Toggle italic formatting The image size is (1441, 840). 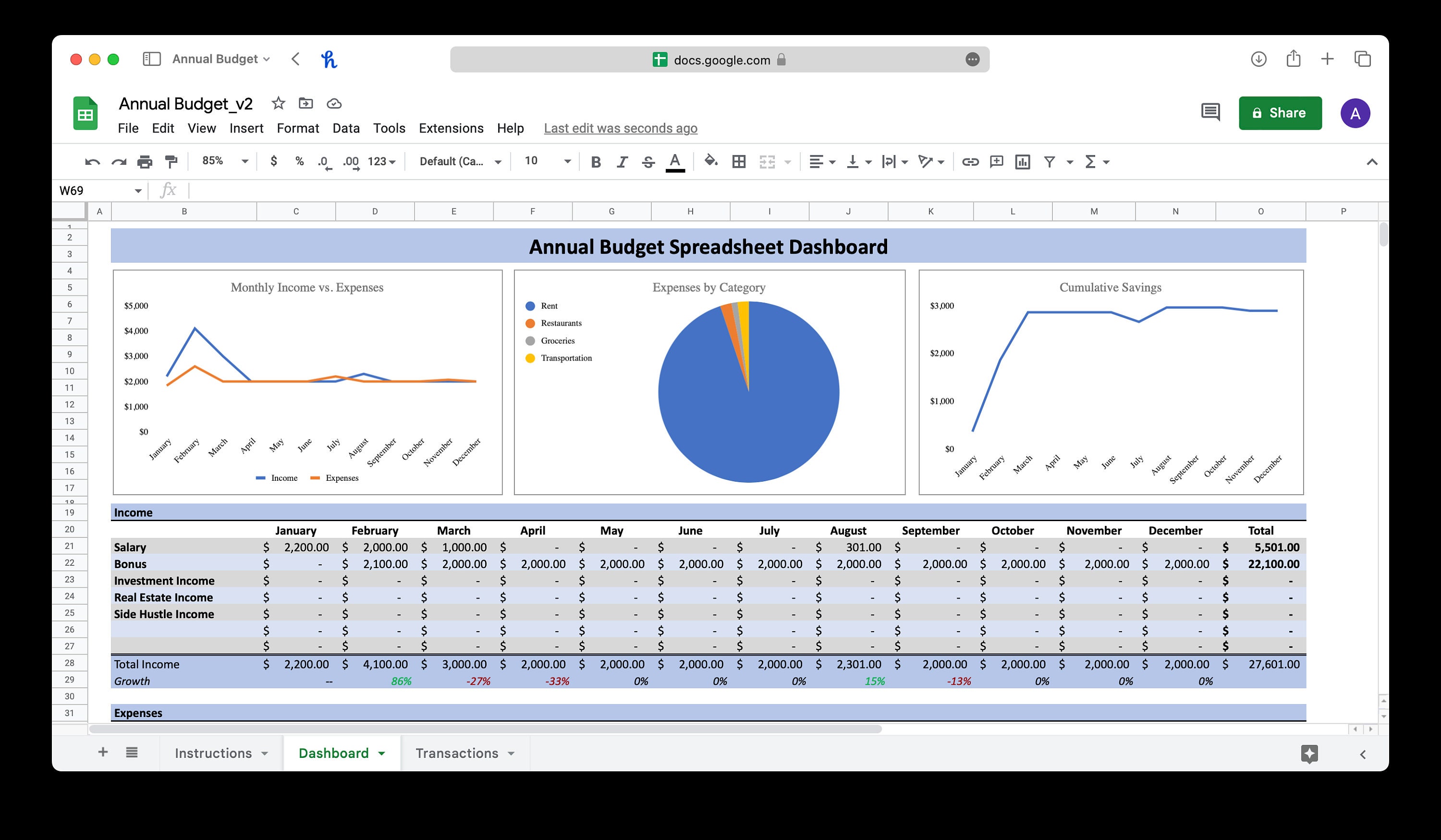coord(622,162)
